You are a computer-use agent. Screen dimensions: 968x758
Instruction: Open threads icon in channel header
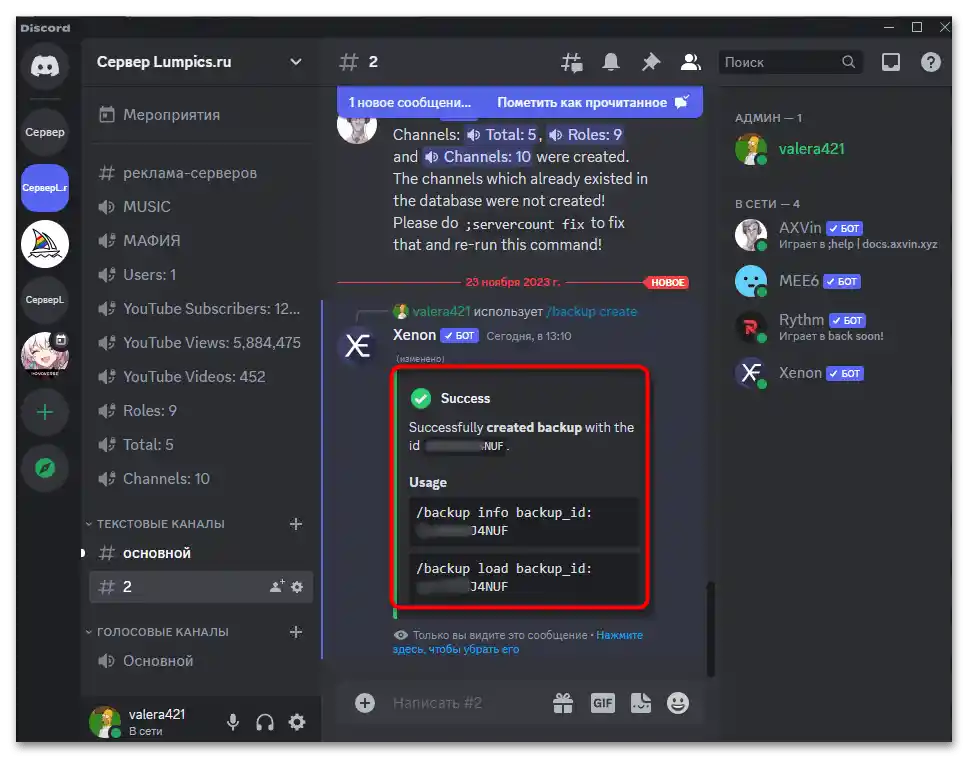coord(572,62)
